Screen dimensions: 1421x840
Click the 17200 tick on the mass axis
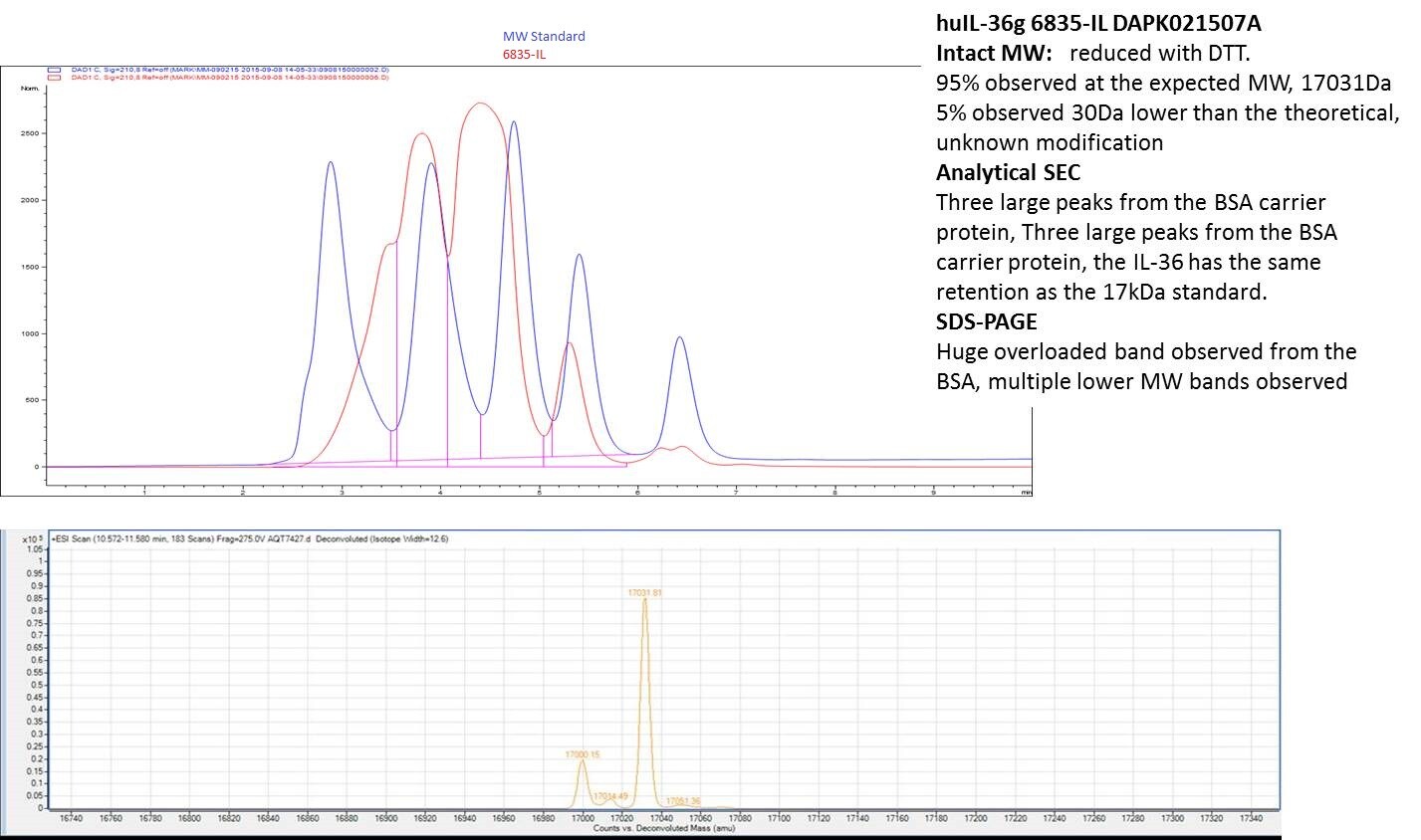[976, 818]
